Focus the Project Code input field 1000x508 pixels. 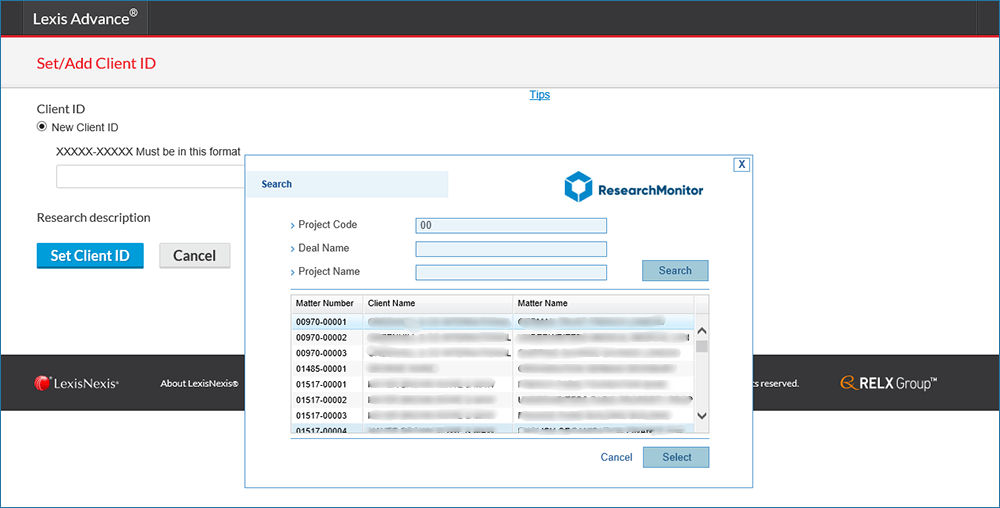(x=511, y=225)
